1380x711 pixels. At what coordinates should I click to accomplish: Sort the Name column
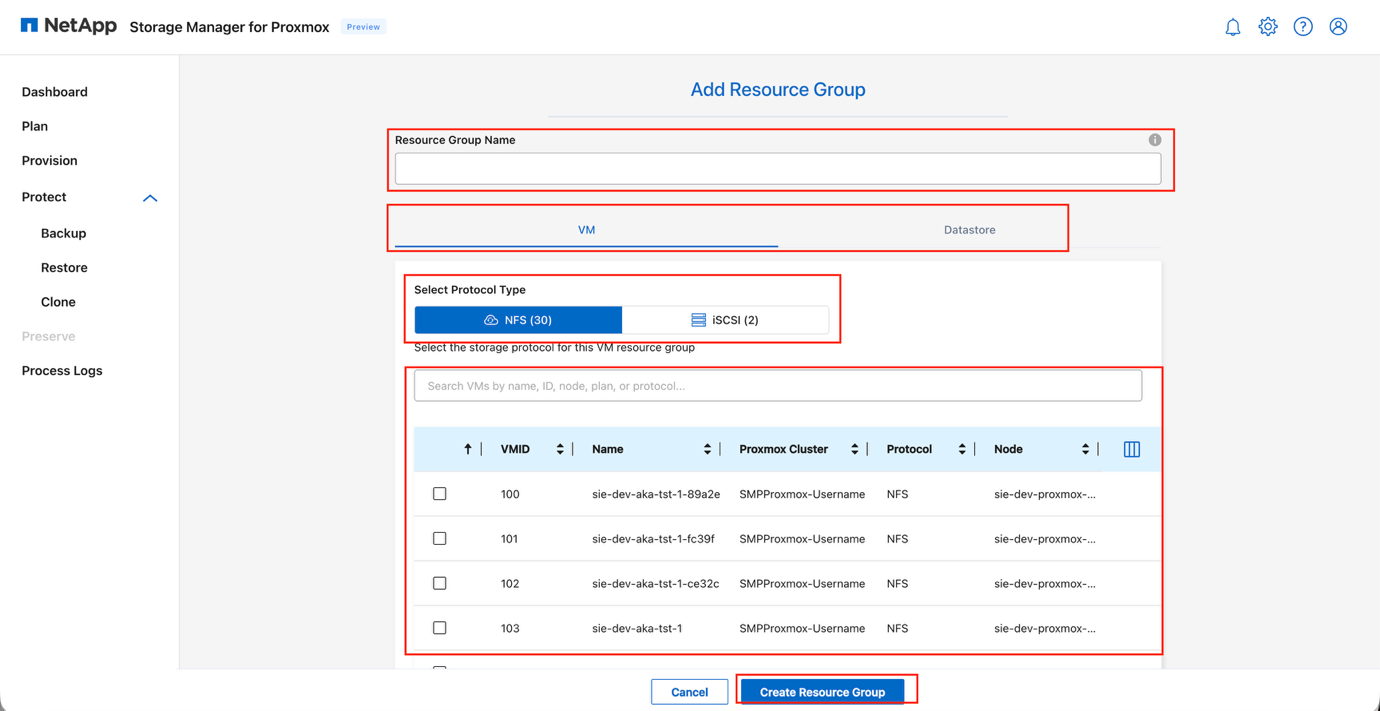pos(707,449)
